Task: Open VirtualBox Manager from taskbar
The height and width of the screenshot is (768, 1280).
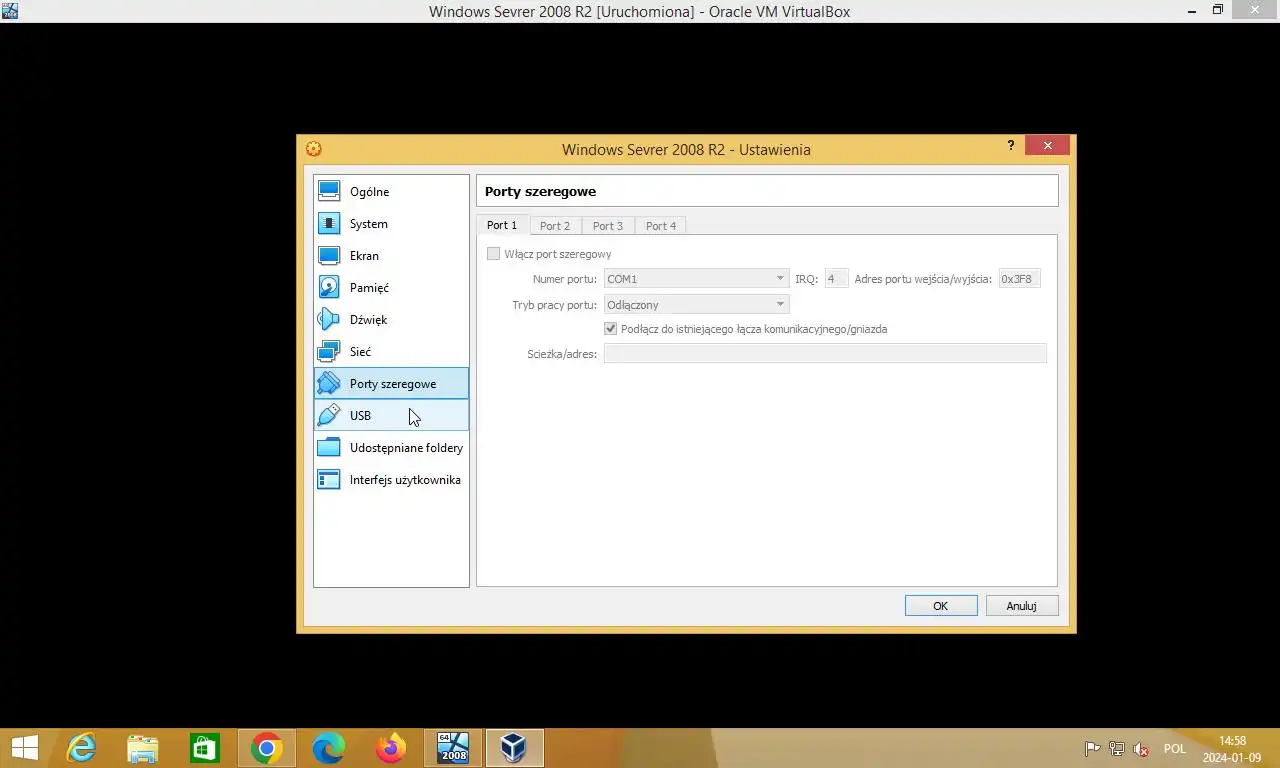Action: click(515, 748)
